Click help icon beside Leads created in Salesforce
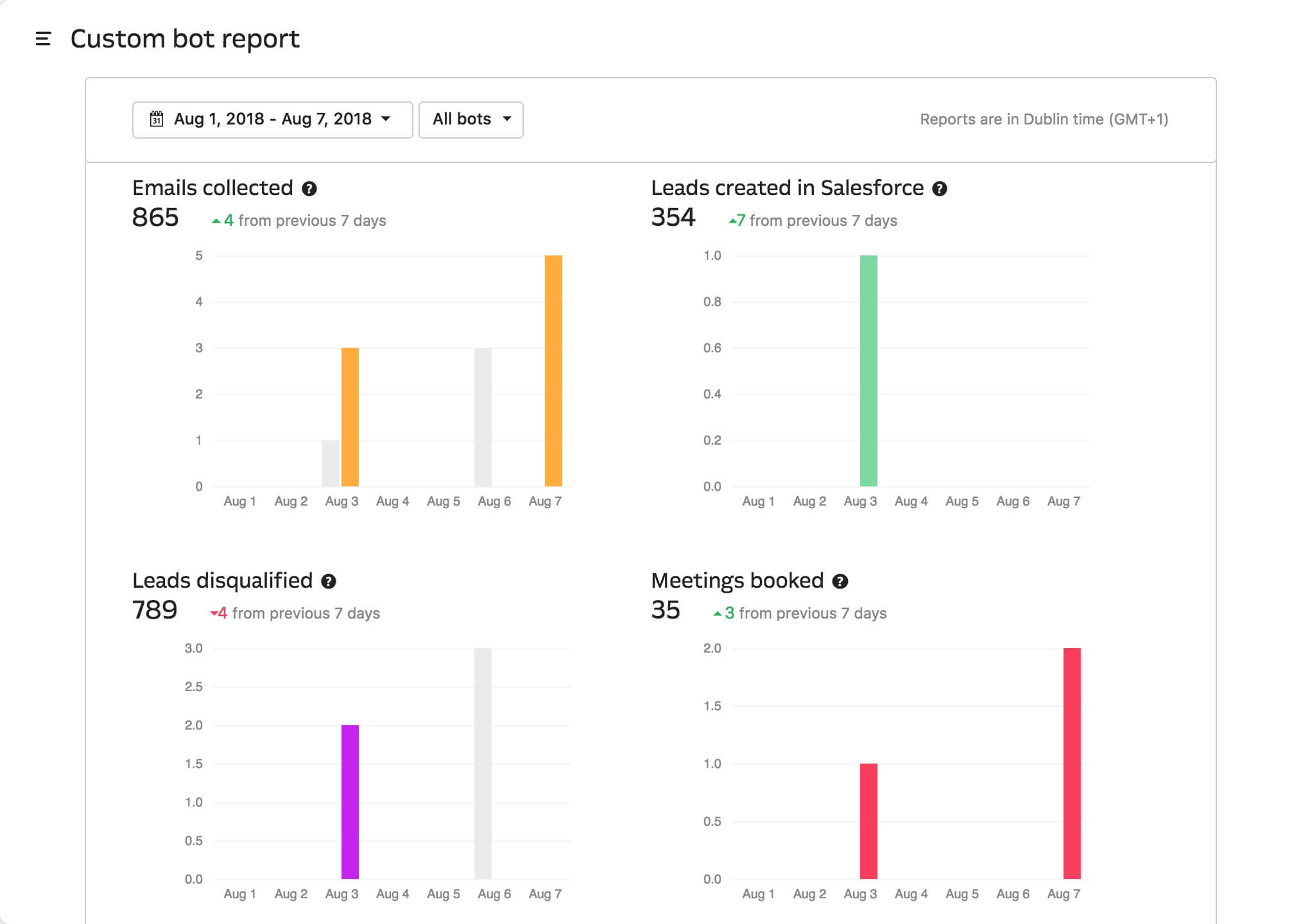This screenshot has width=1303, height=924. point(940,189)
